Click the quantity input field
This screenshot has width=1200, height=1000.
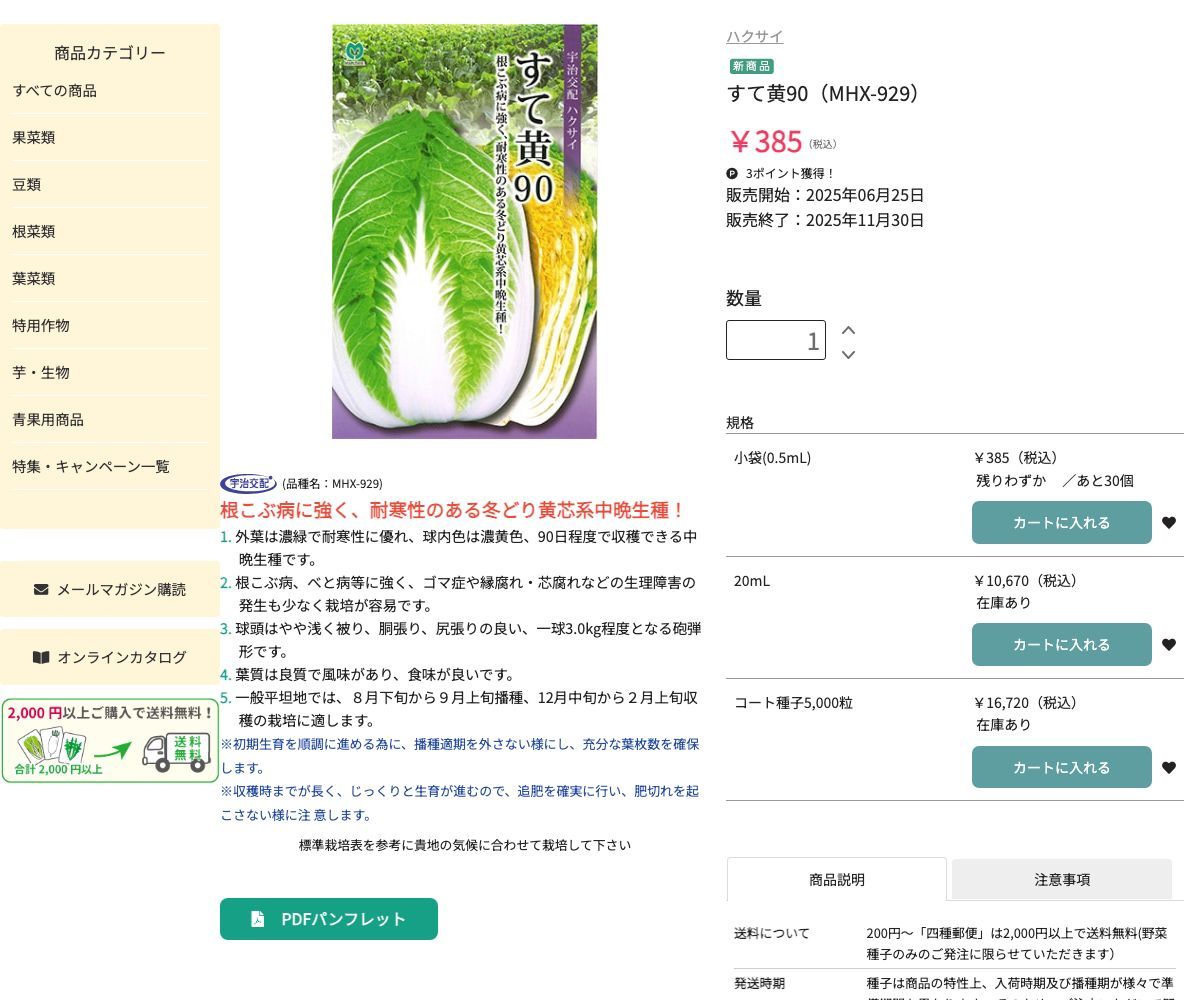[776, 340]
